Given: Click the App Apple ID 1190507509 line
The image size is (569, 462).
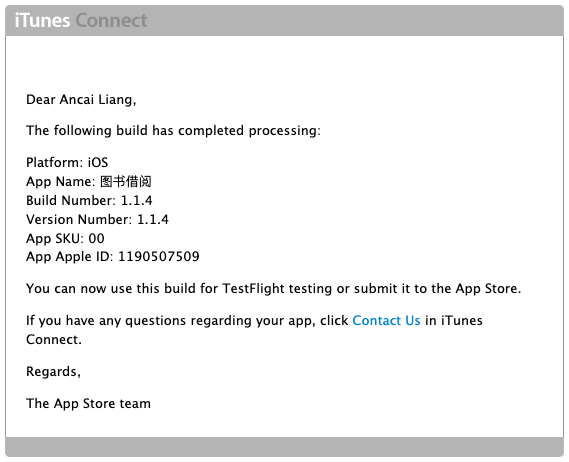Looking at the screenshot, I should (x=113, y=257).
